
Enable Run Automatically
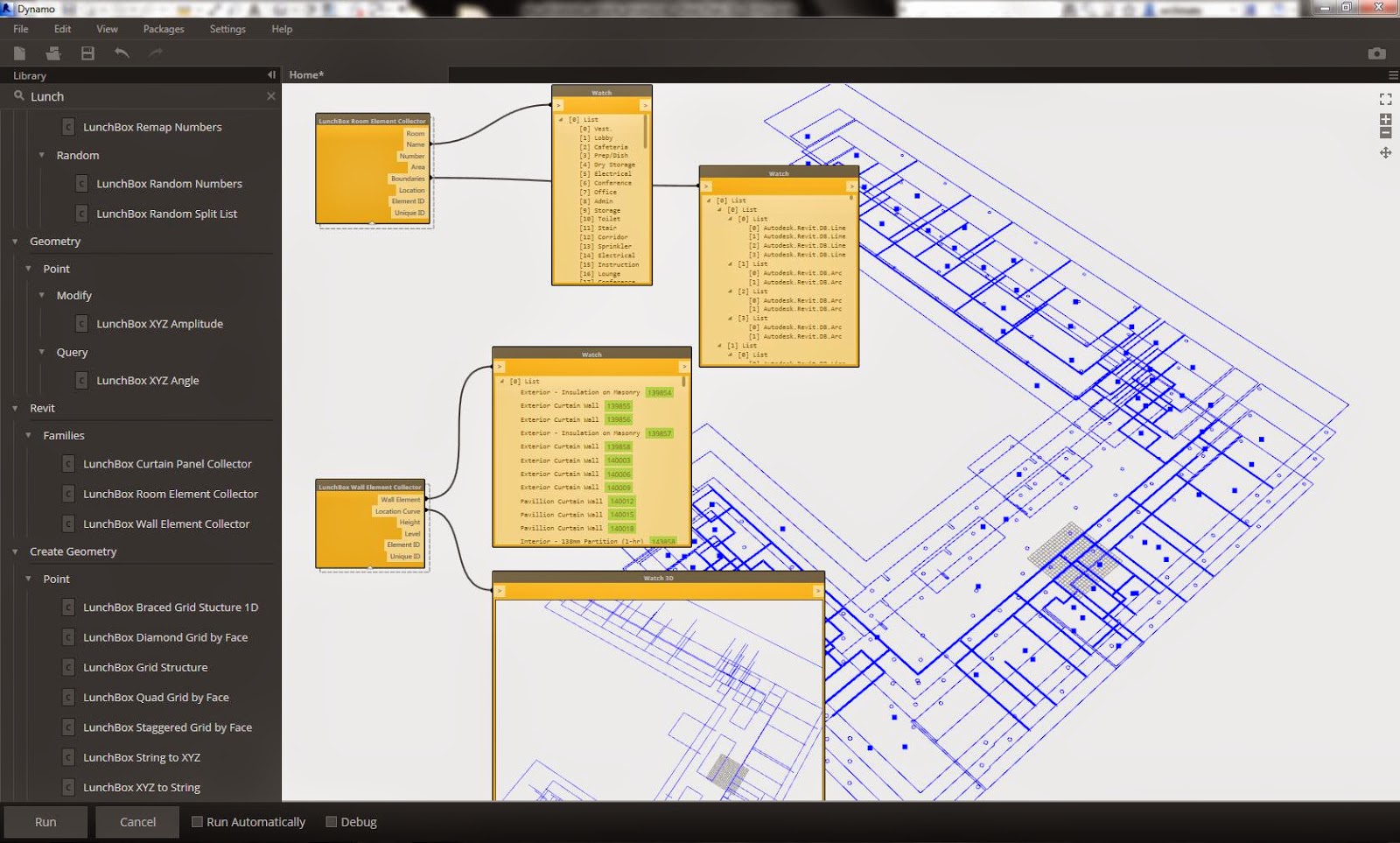(x=198, y=821)
